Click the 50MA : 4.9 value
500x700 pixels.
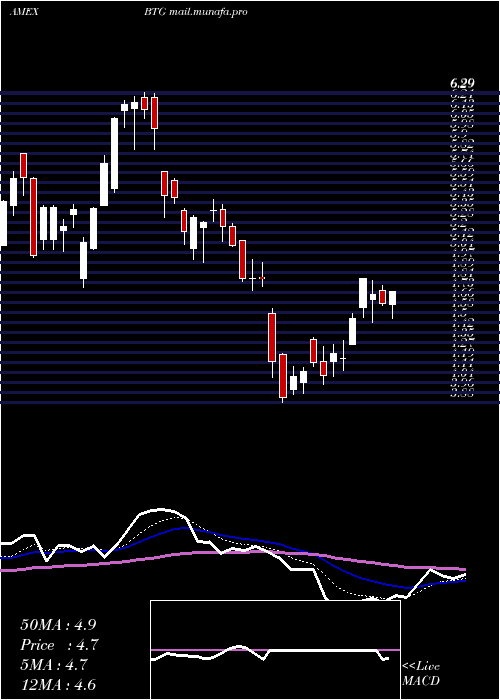click(58, 625)
